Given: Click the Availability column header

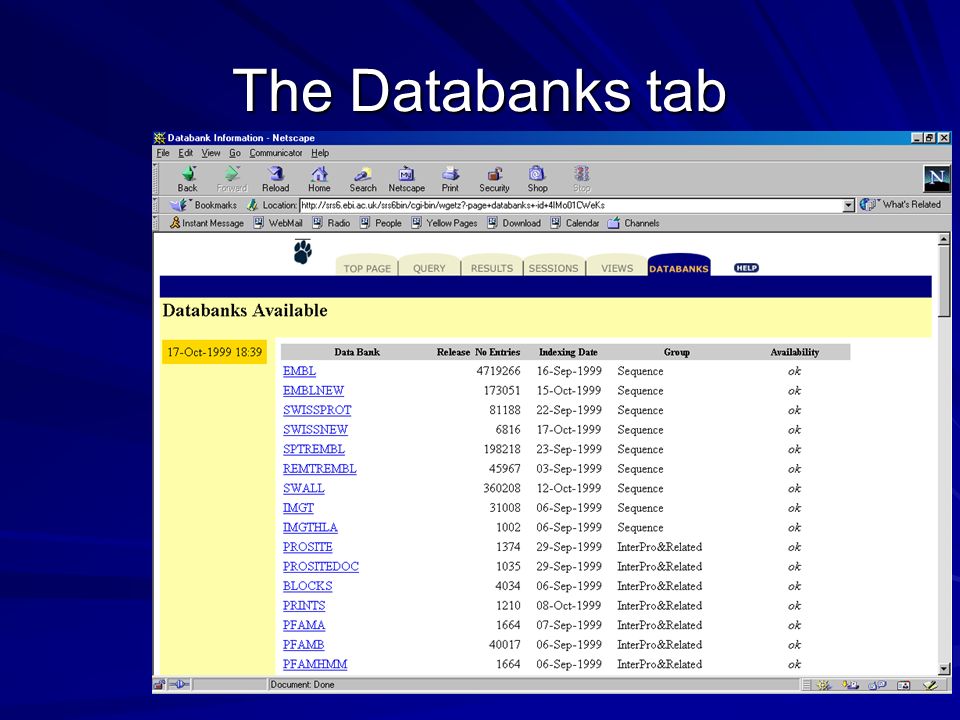Looking at the screenshot, I should click(x=795, y=352).
